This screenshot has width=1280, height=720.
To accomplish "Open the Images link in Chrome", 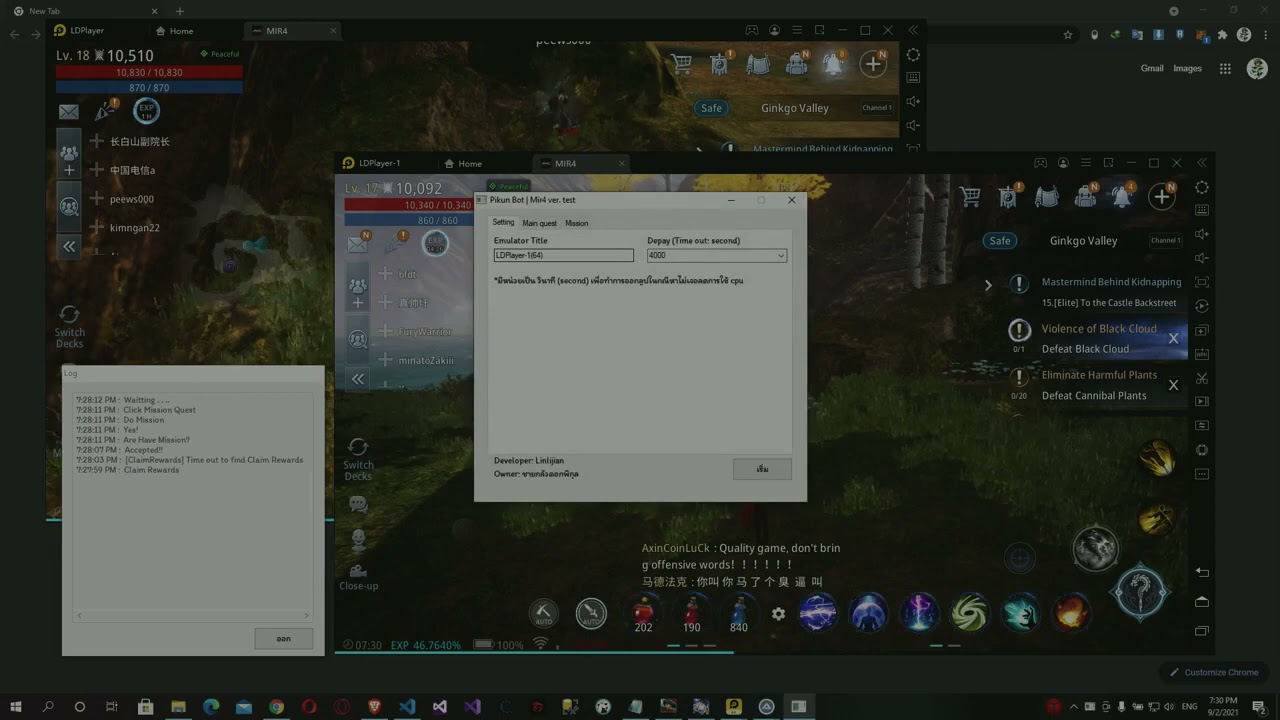I will pos(1187,68).
